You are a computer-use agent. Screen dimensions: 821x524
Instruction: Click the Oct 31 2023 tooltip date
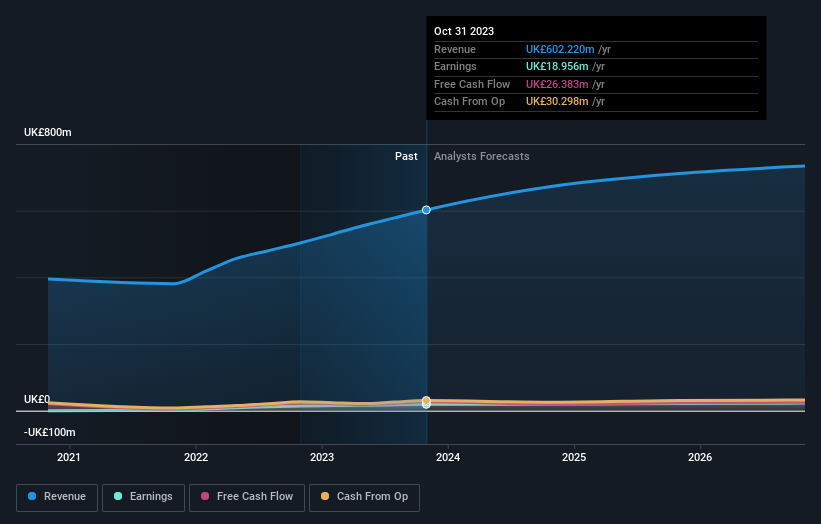pos(464,31)
